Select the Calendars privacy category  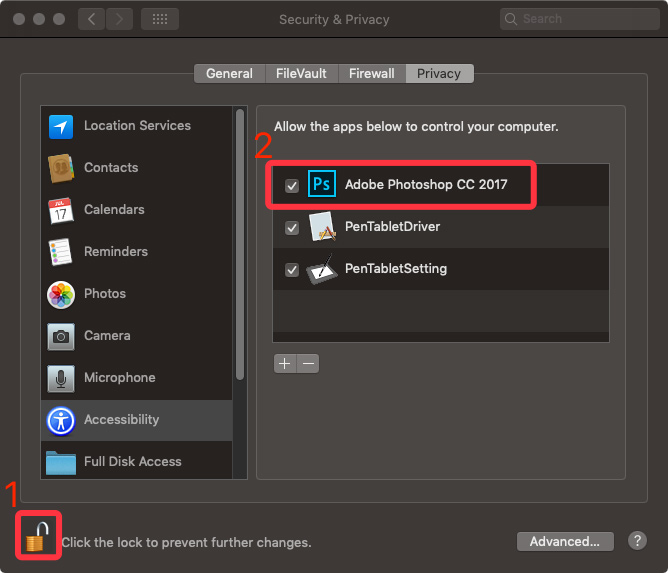pyautogui.click(x=136, y=210)
